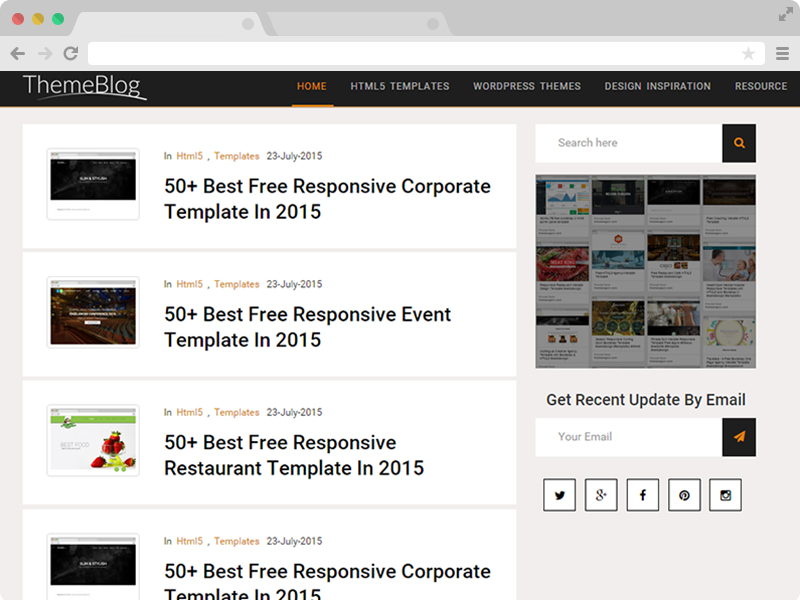
Task: Click the browser back arrow
Action: point(17,54)
